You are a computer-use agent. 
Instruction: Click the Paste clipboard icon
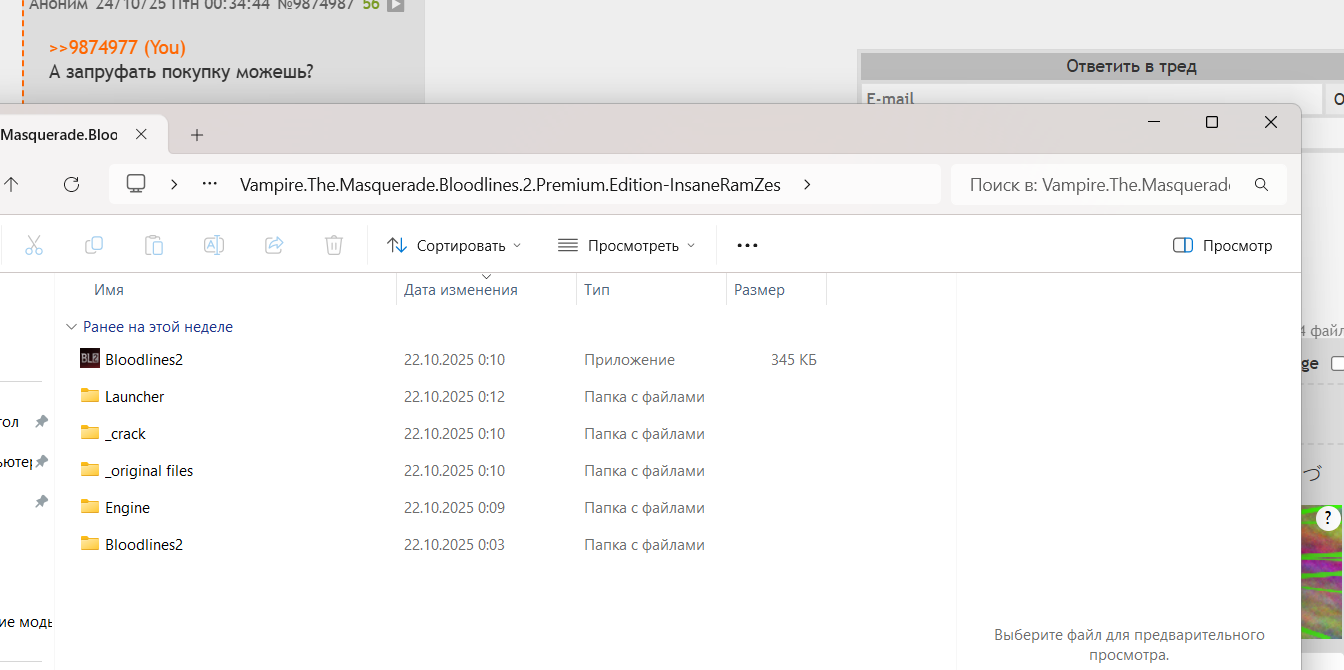click(x=154, y=245)
